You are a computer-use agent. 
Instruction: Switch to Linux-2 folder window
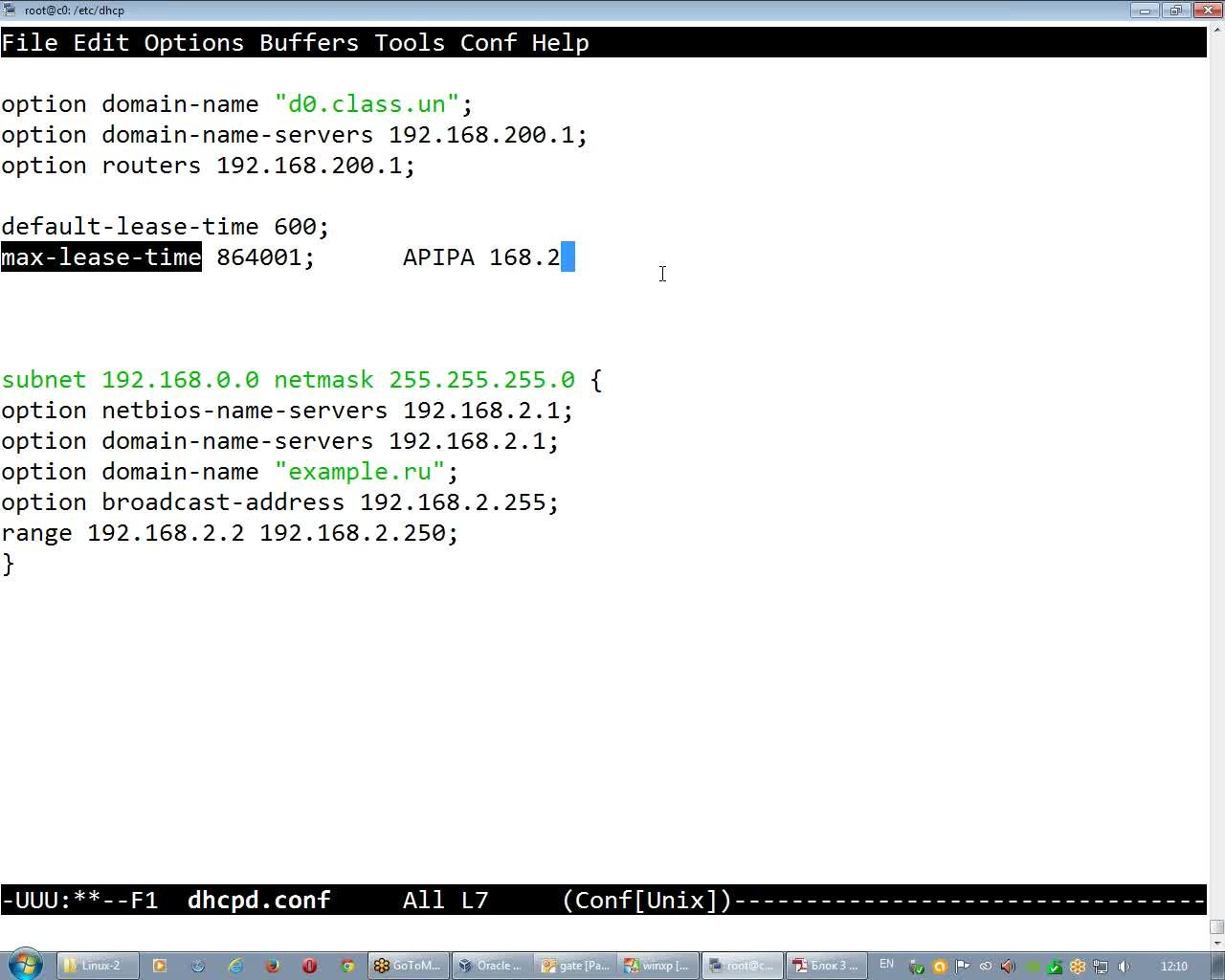tap(98, 966)
